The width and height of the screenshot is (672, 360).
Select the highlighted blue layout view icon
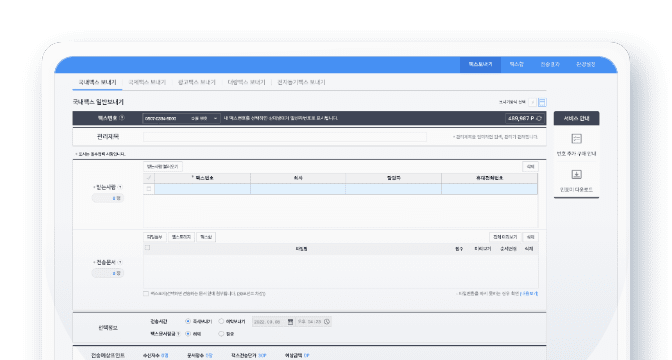click(542, 102)
